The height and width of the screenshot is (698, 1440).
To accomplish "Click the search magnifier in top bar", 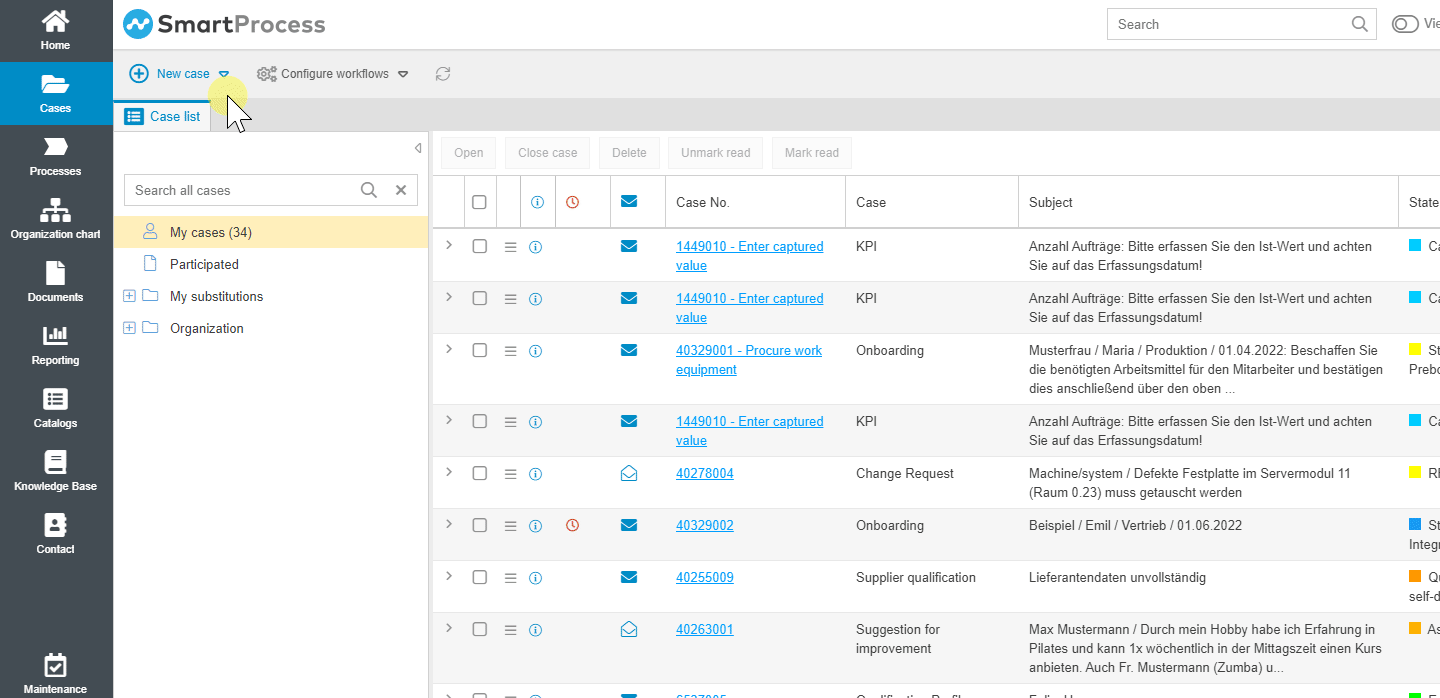I will [1359, 24].
